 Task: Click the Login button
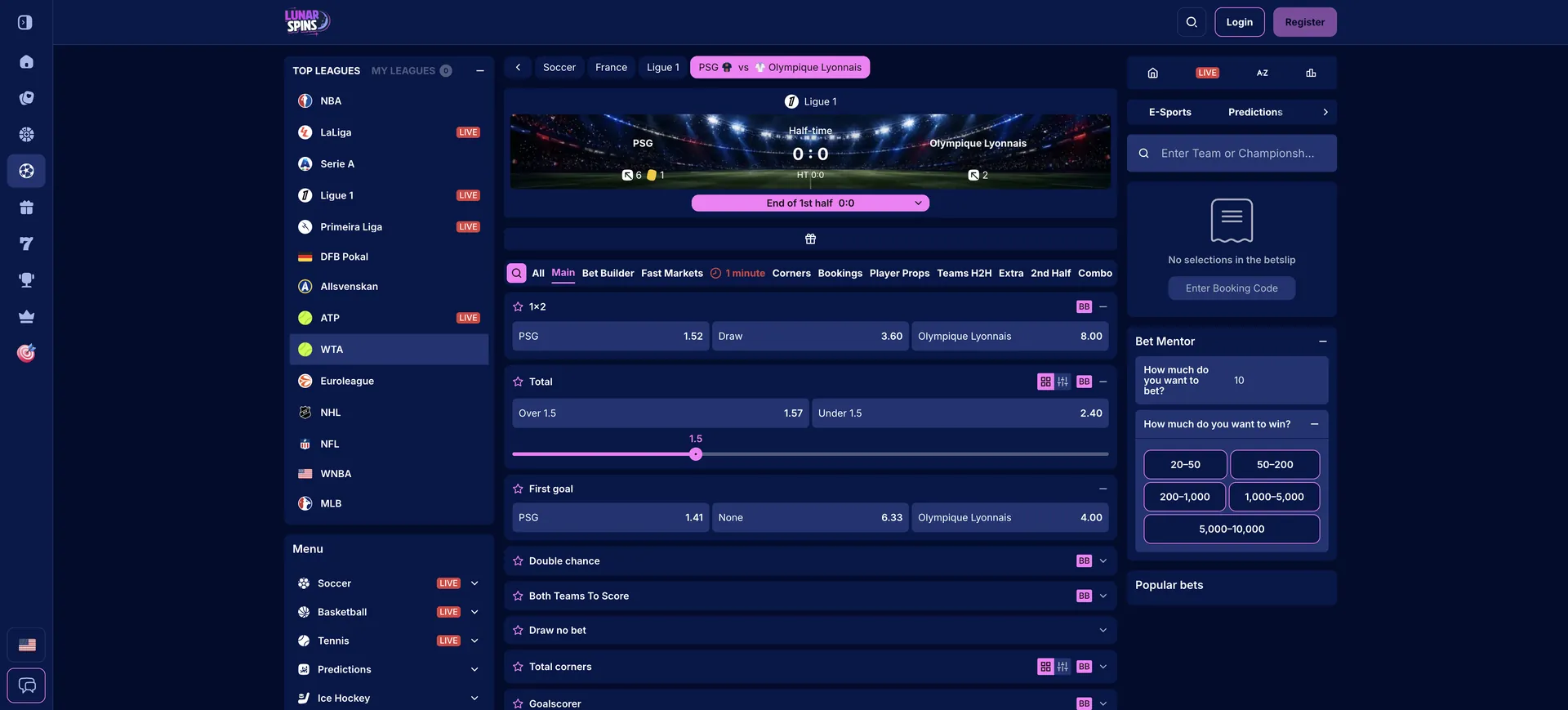pyautogui.click(x=1239, y=22)
